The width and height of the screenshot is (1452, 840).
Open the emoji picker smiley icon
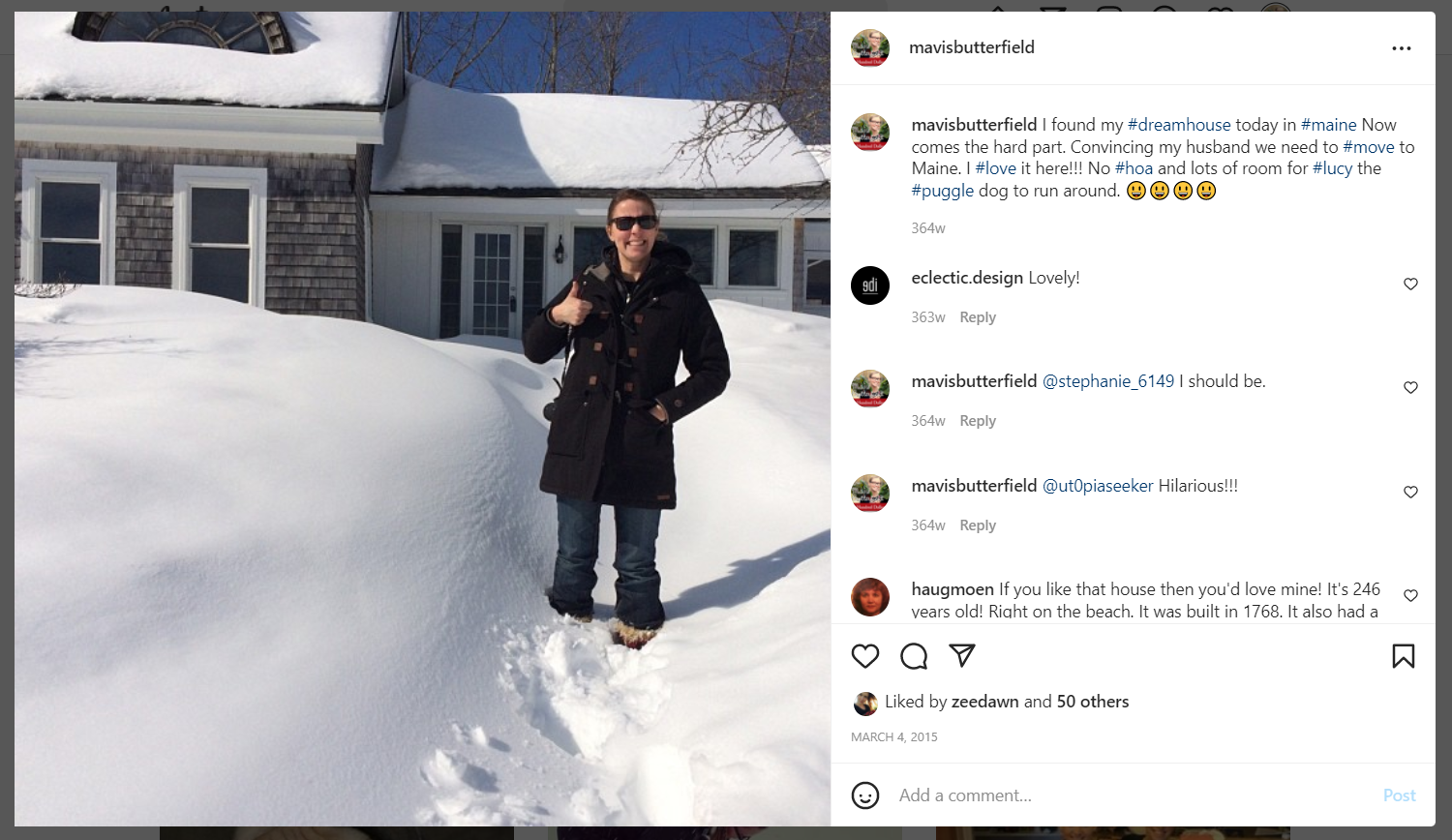864,795
